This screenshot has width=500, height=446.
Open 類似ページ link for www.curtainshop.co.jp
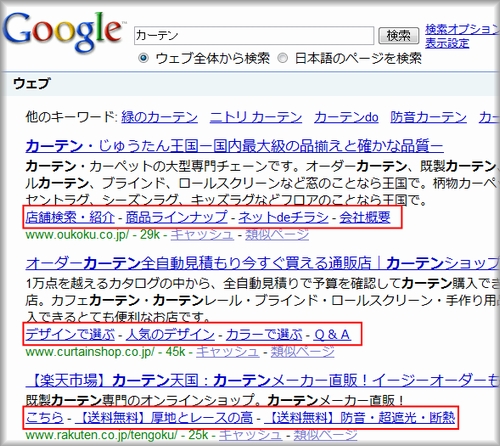(302, 352)
